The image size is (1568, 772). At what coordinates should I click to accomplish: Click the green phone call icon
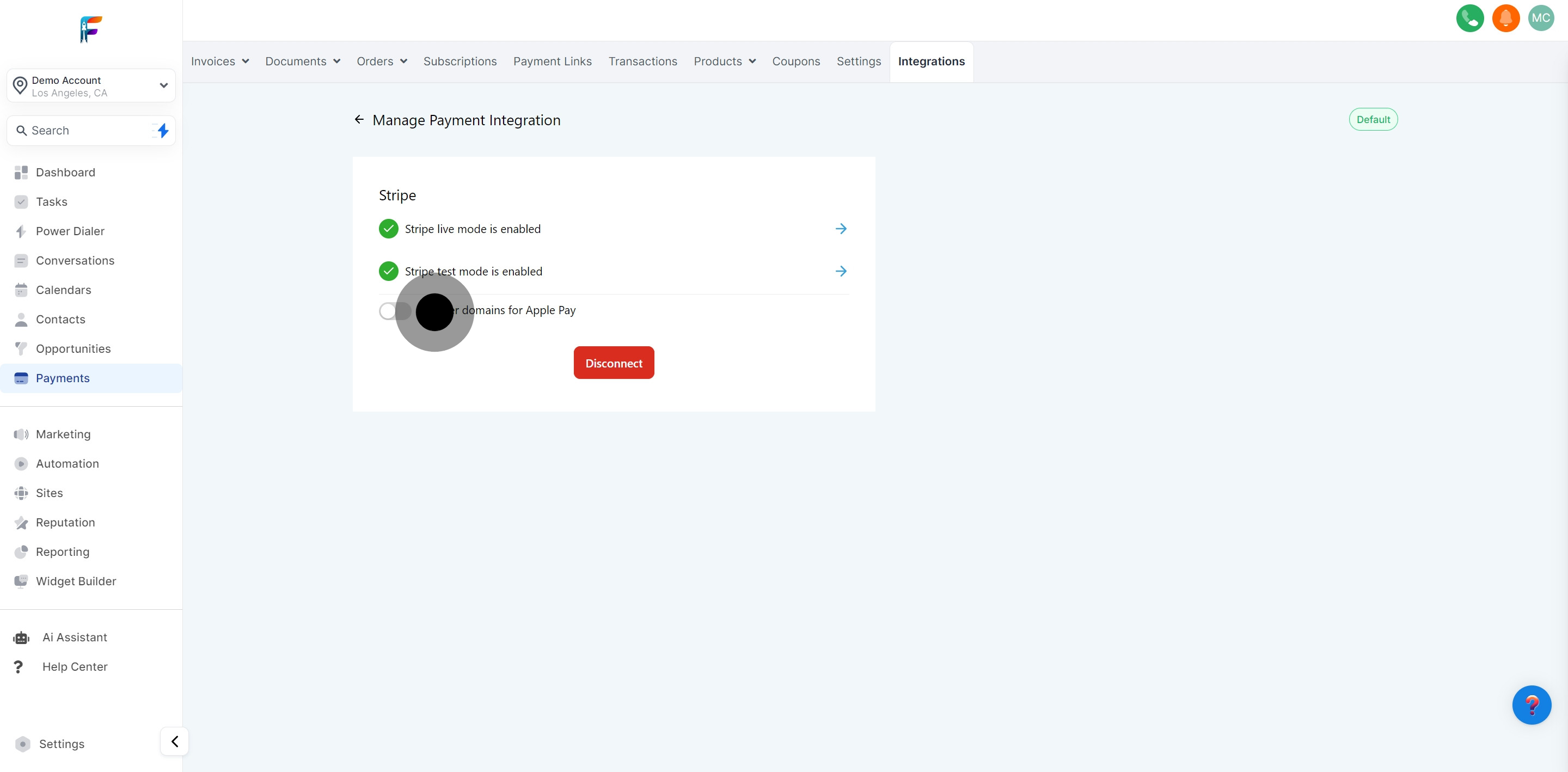(1469, 19)
